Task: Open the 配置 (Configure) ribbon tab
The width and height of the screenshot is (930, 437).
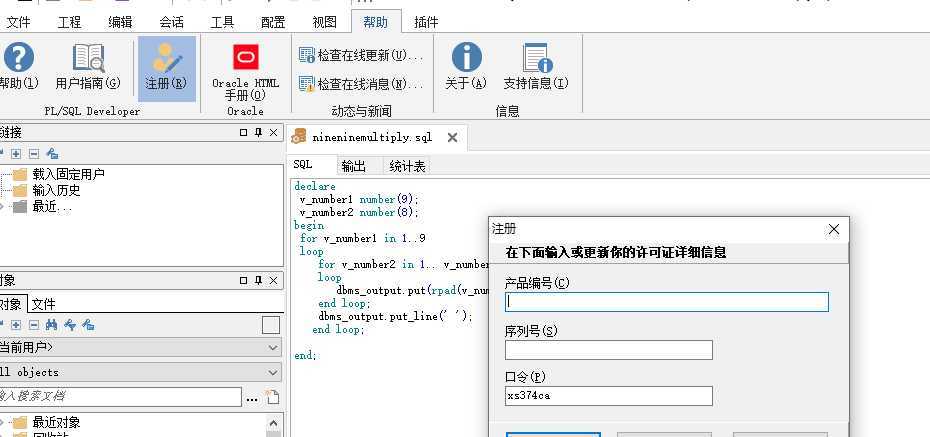Action: (273, 23)
